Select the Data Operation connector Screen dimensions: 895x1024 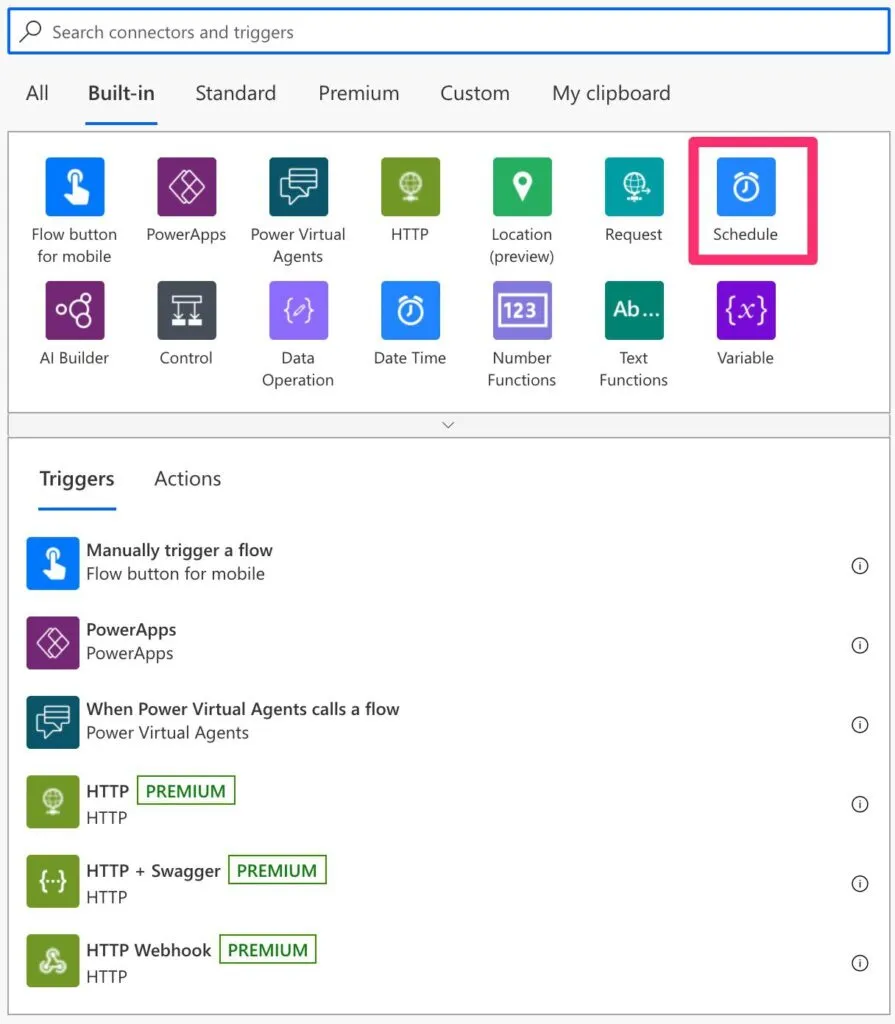click(298, 311)
